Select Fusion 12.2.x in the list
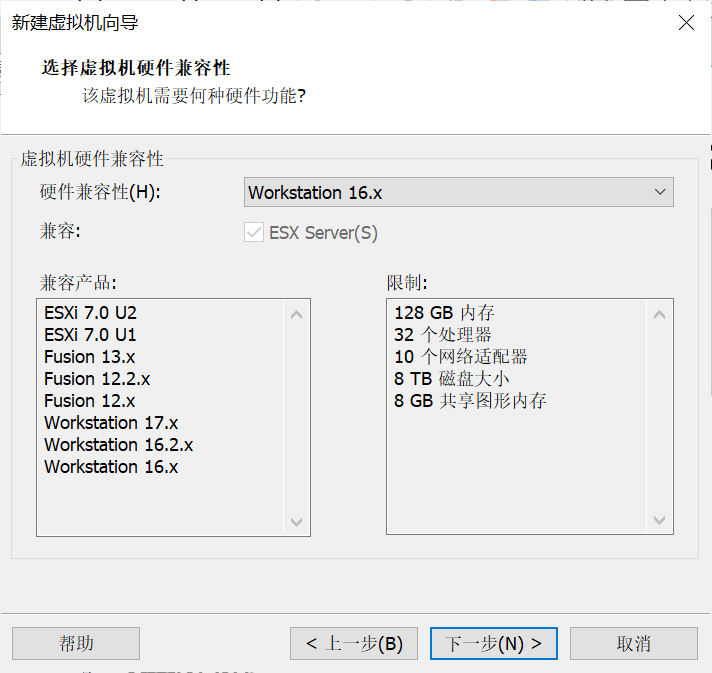The image size is (712, 673). (x=97, y=379)
